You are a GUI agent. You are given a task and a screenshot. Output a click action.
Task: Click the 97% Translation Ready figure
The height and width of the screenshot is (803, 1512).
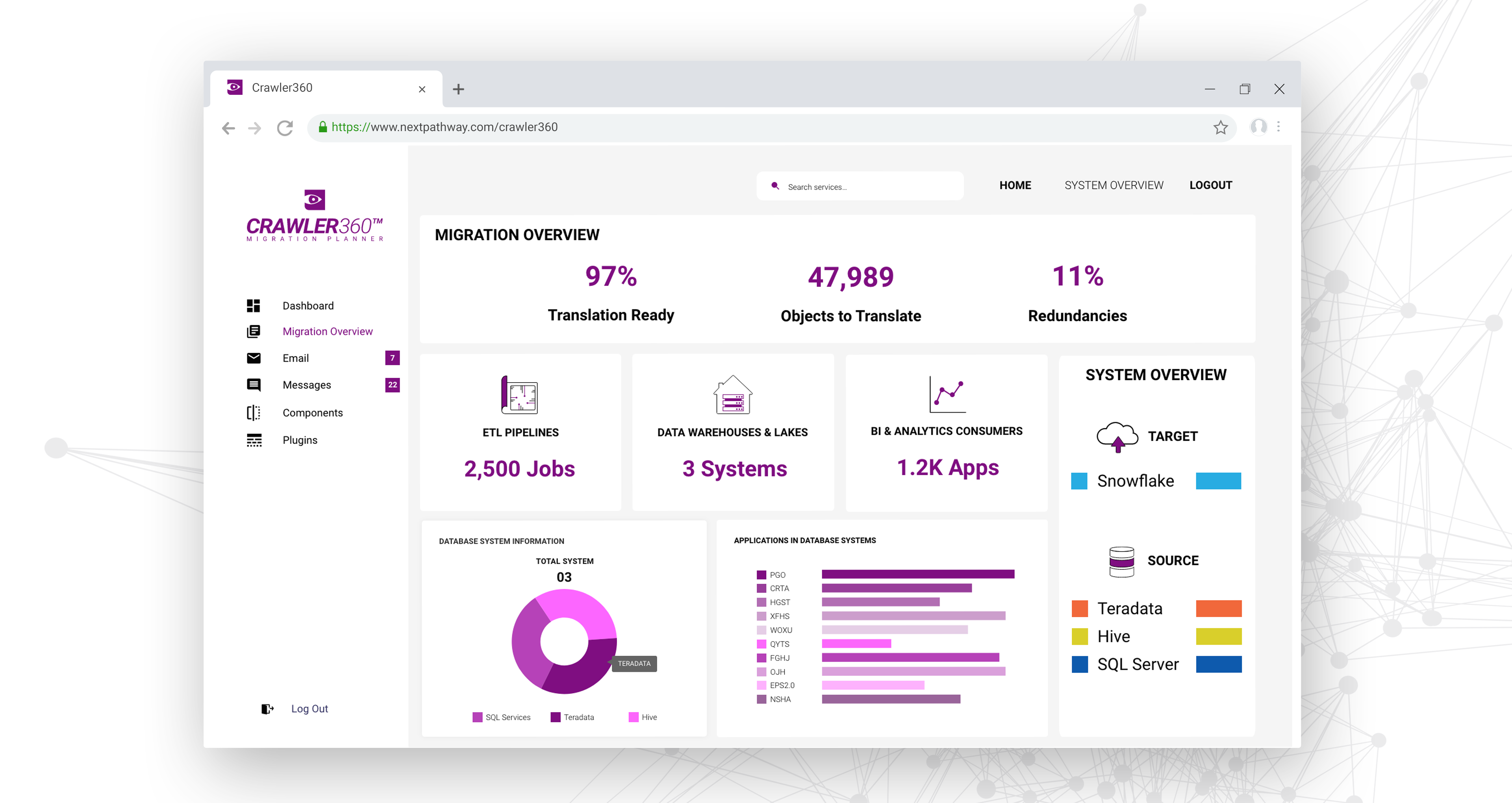(x=611, y=276)
